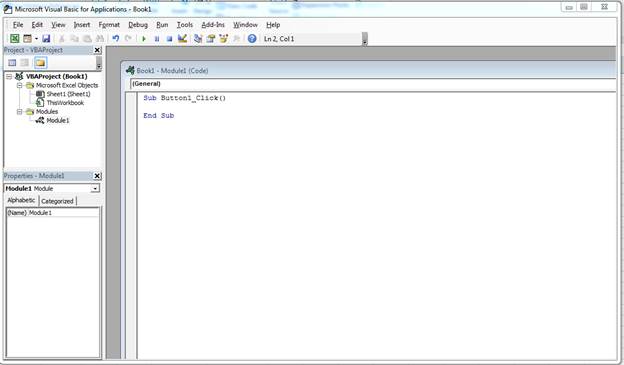Save the project with the floppy disk icon

[46, 39]
